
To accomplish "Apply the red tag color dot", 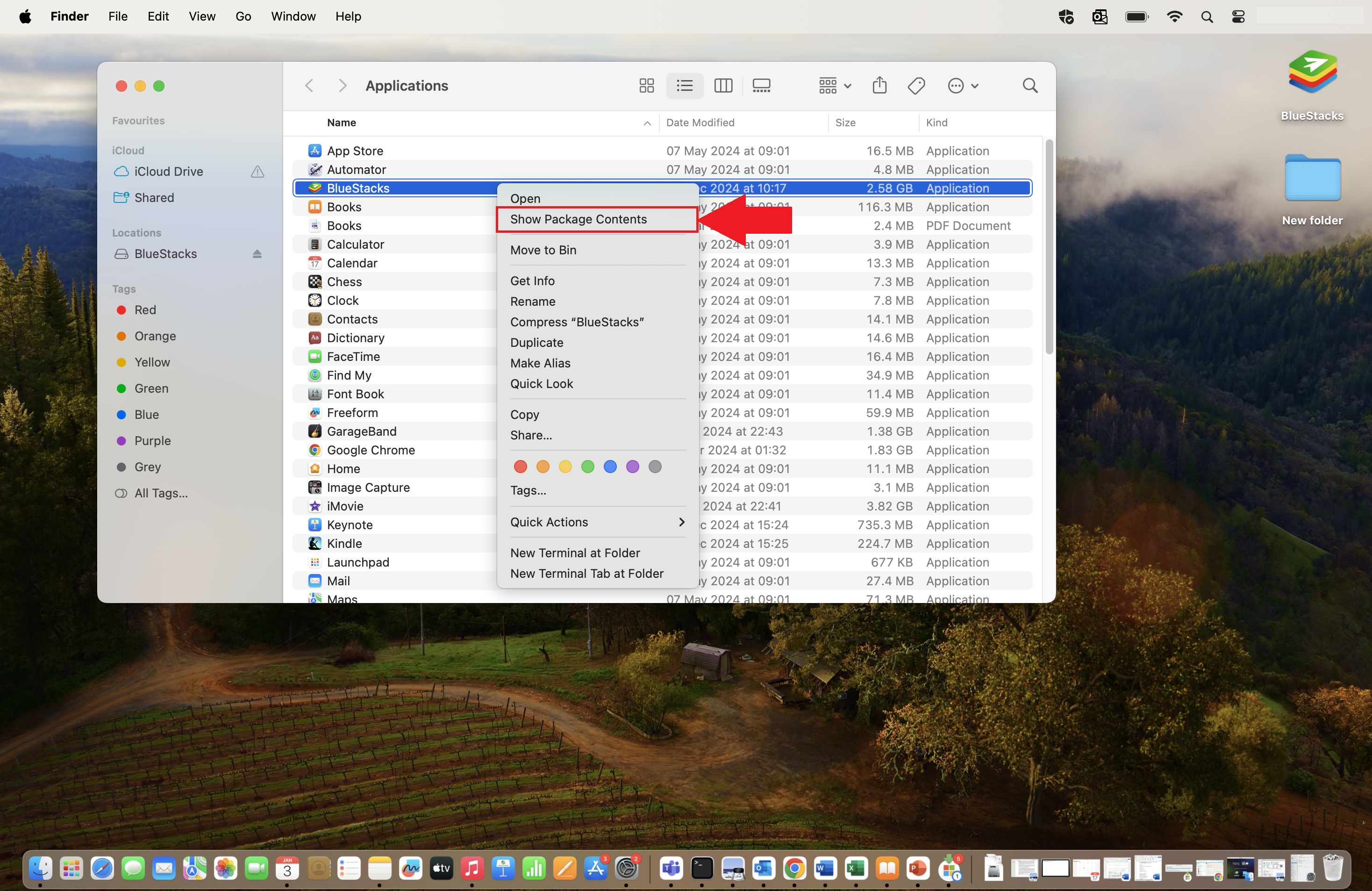I will coord(520,467).
